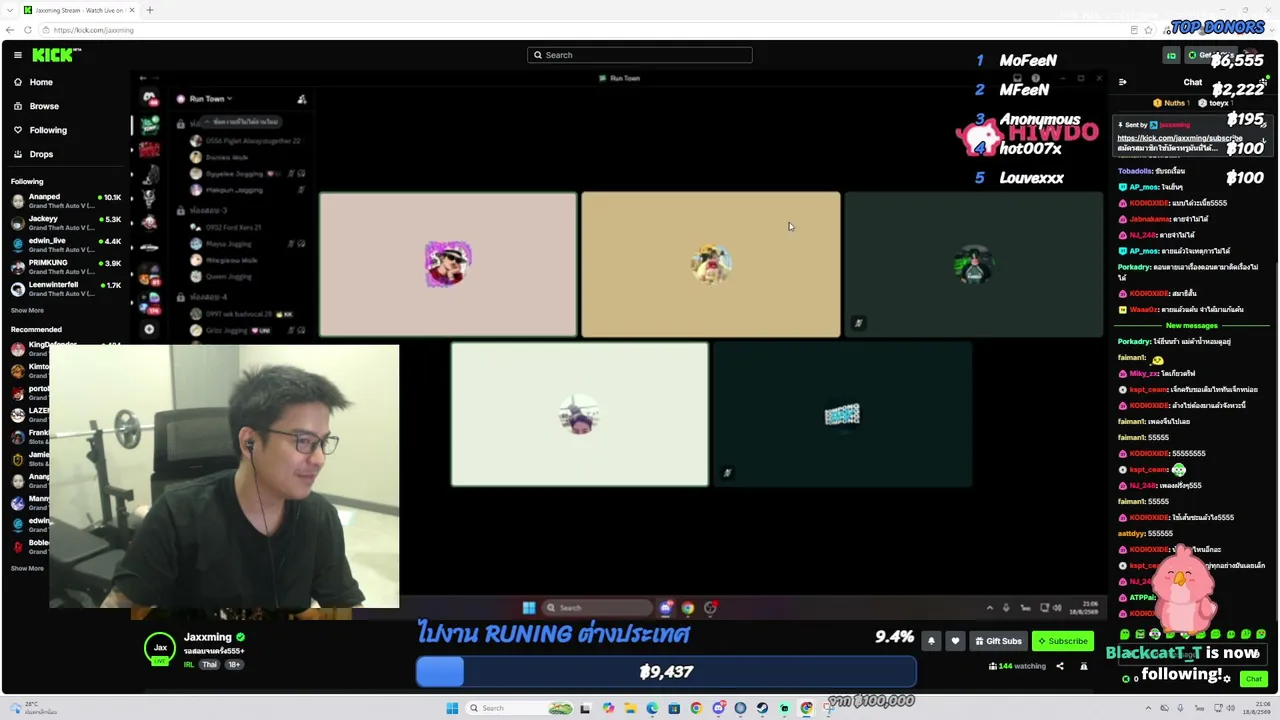Click Discord help icon in title bar
Image resolution: width=1280 pixels, height=720 pixels.
[1036, 78]
